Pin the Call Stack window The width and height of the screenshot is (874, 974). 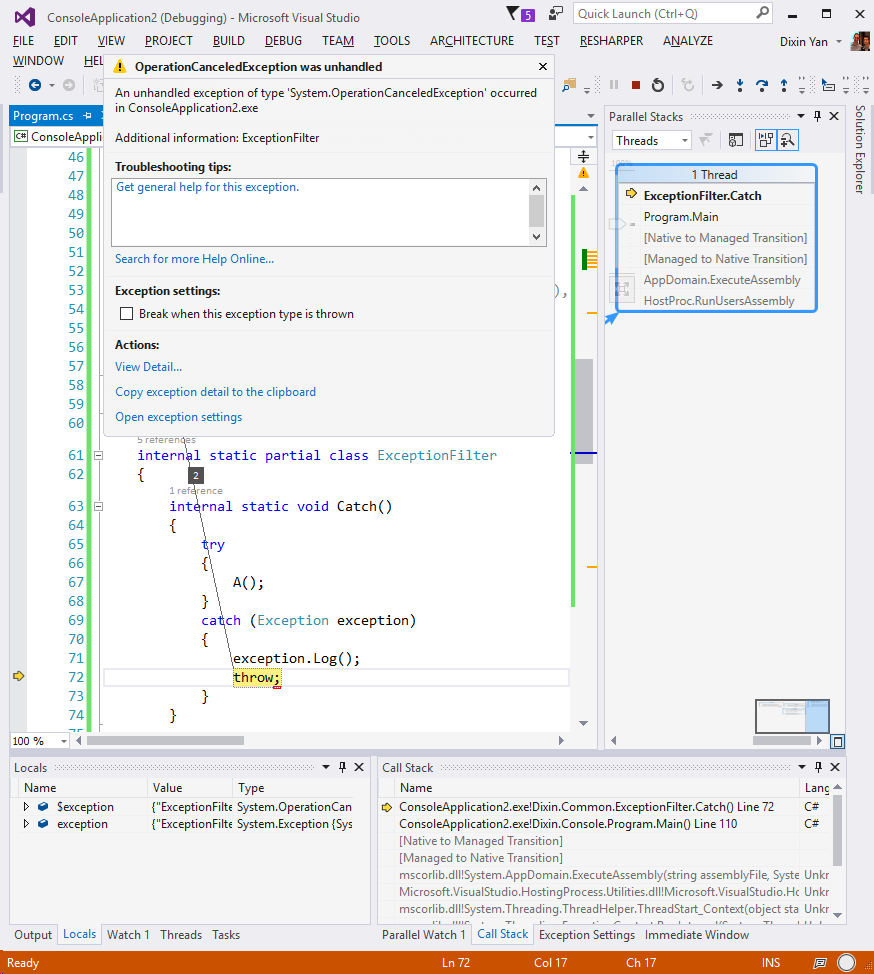819,767
